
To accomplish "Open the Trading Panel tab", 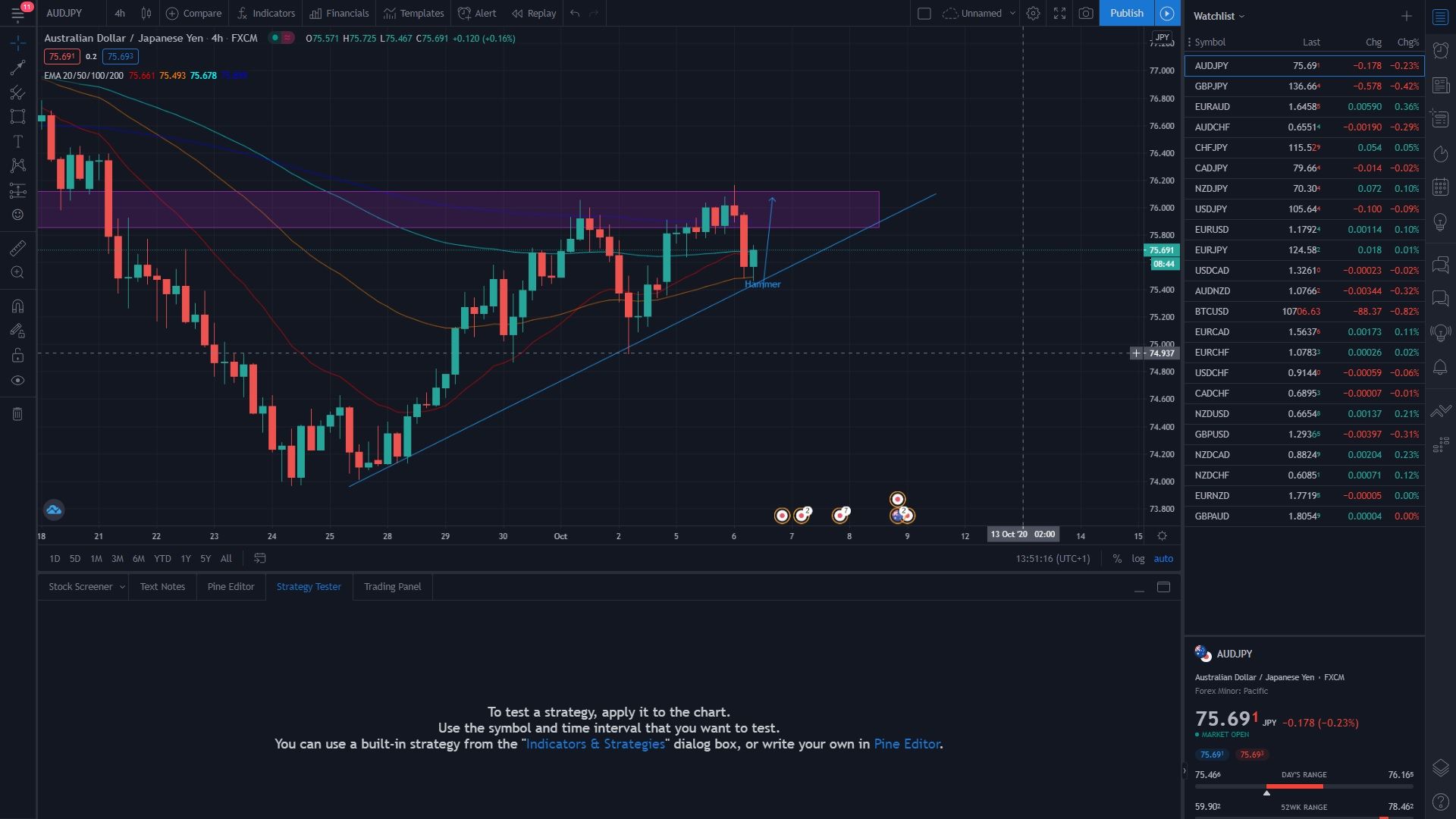I will pyautogui.click(x=392, y=586).
